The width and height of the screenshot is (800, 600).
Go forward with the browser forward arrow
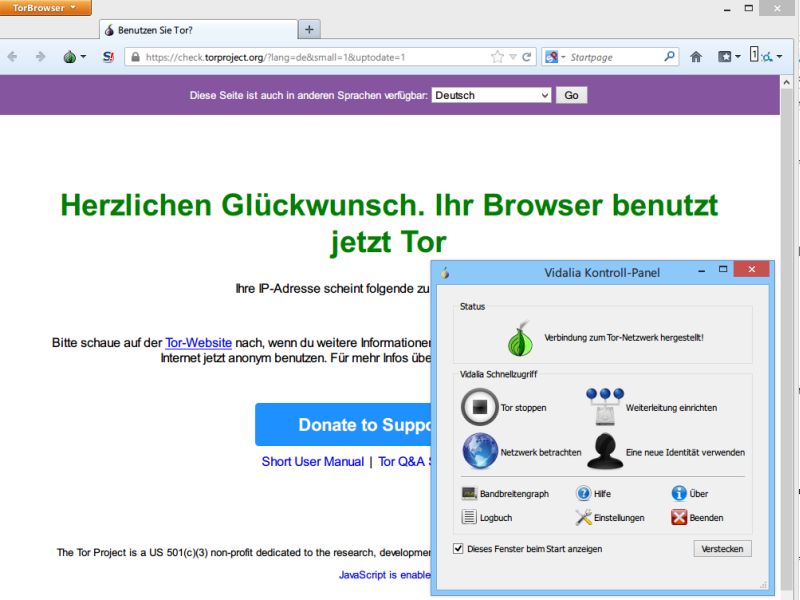click(40, 57)
